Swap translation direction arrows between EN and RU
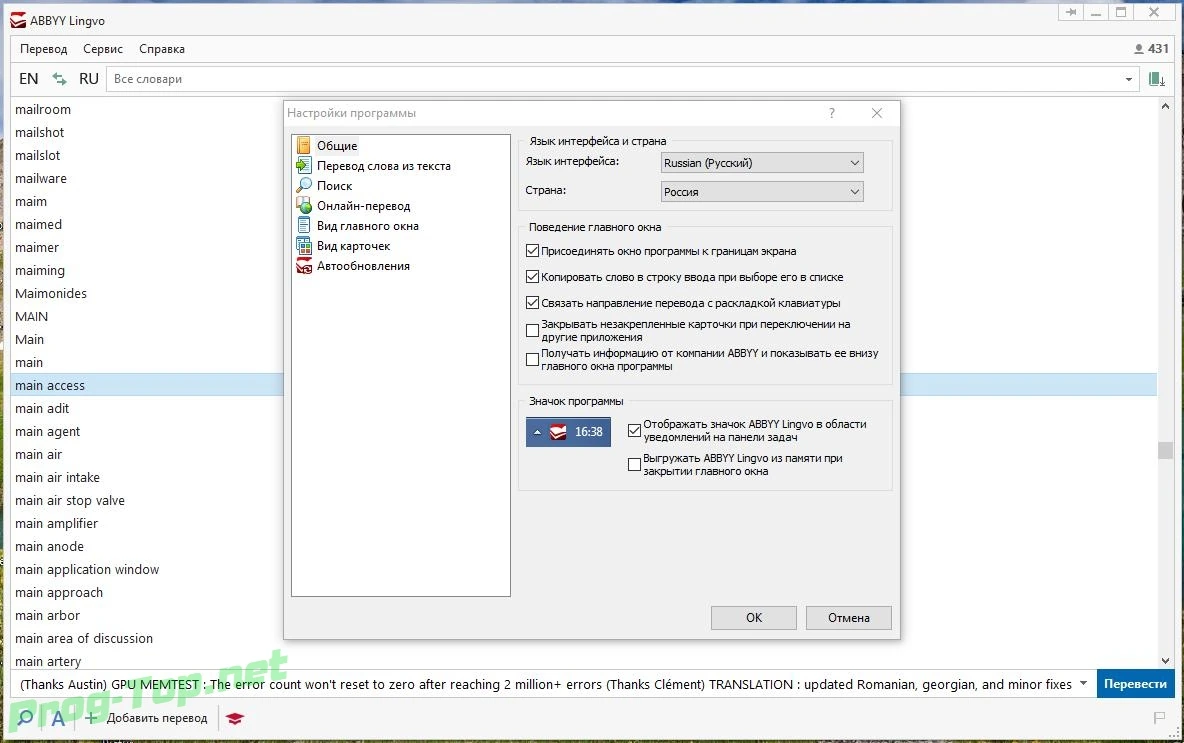Image resolution: width=1184 pixels, height=743 pixels. point(60,79)
